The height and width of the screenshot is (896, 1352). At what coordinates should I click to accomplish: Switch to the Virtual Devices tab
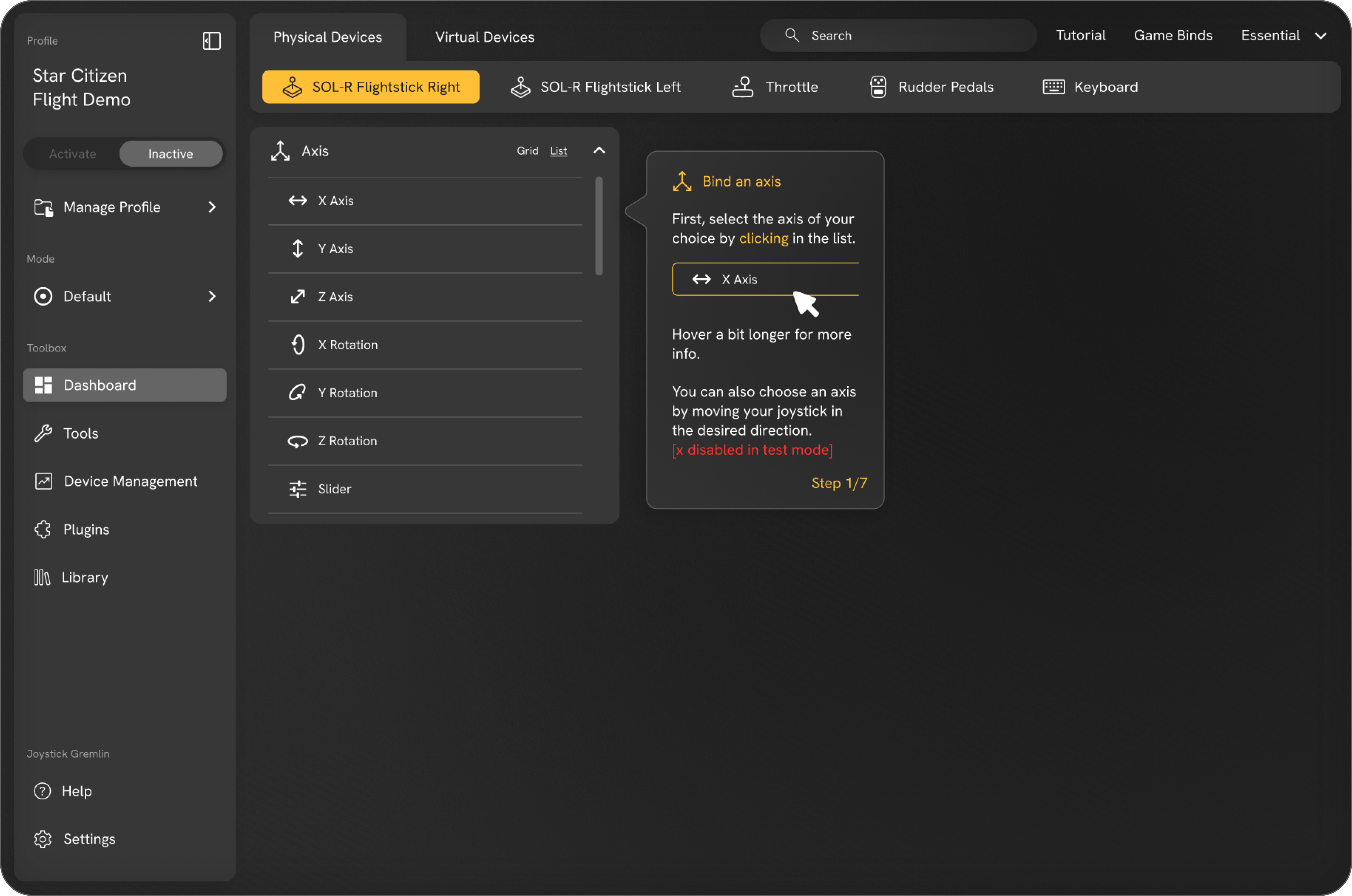click(x=485, y=37)
